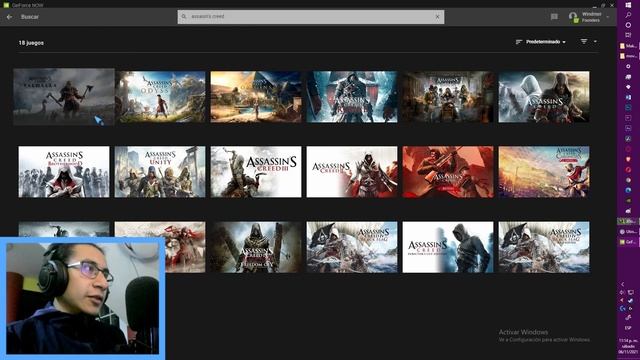
Task: Open the Assassin's Creed Syndicate tile
Action: pos(448,97)
